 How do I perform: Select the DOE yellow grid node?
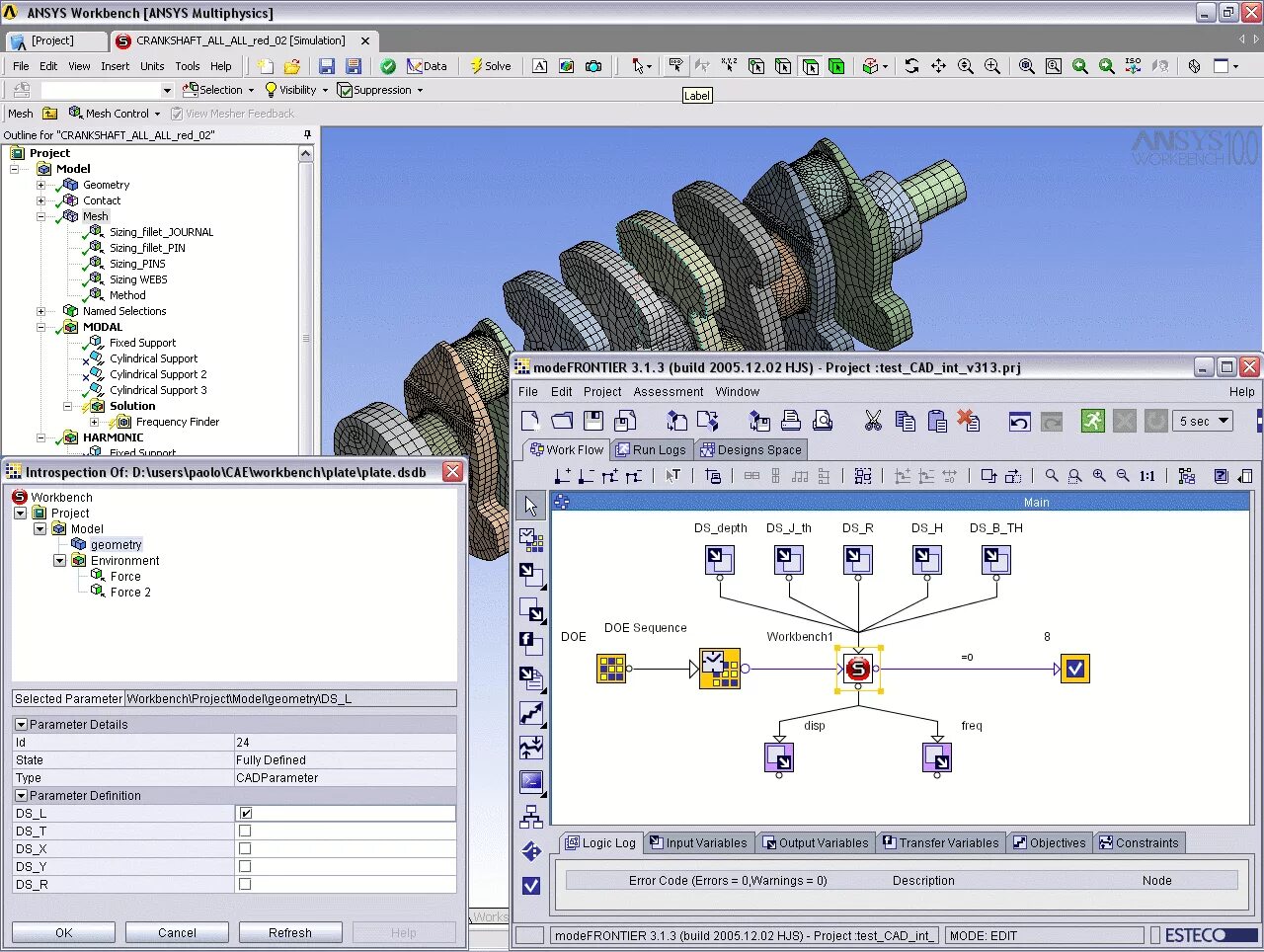click(x=611, y=669)
